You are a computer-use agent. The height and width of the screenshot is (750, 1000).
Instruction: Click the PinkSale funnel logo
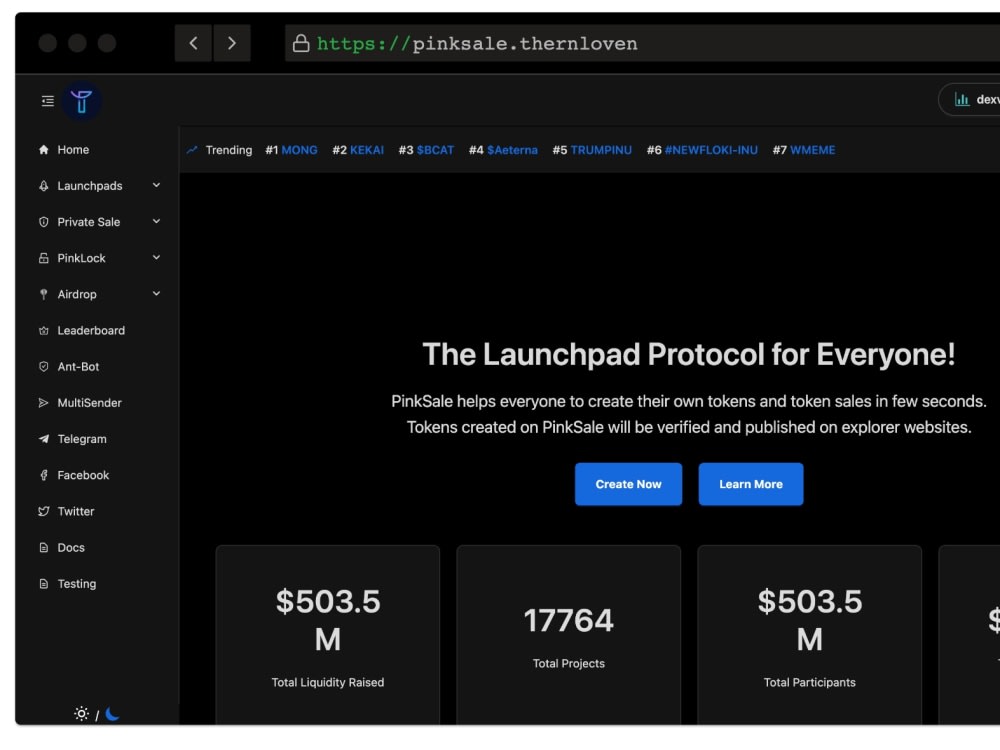82,101
